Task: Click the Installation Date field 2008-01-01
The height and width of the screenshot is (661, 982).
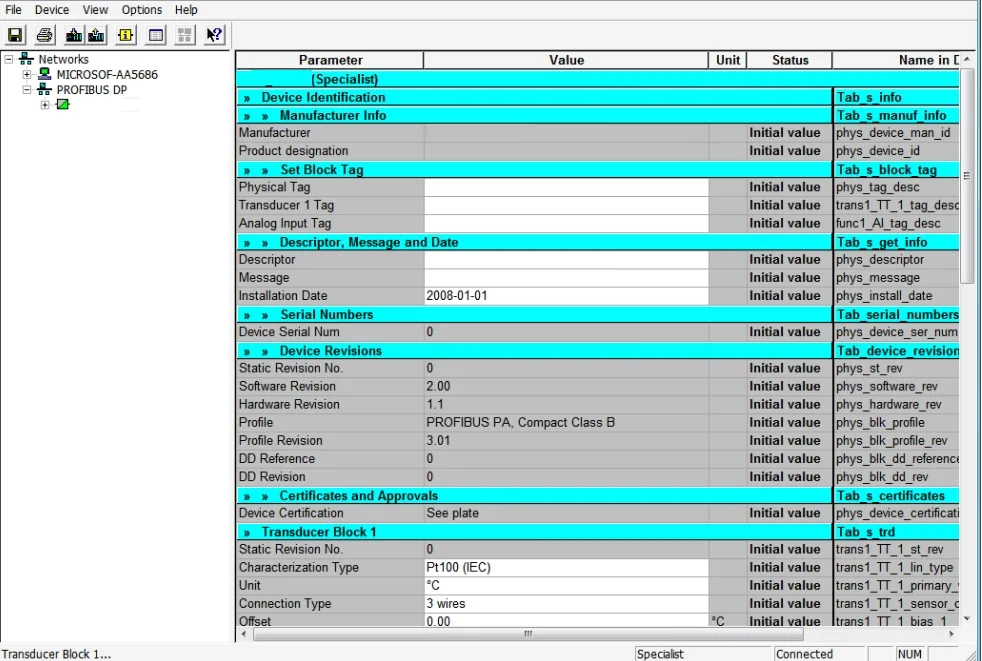Action: pyautogui.click(x=566, y=296)
